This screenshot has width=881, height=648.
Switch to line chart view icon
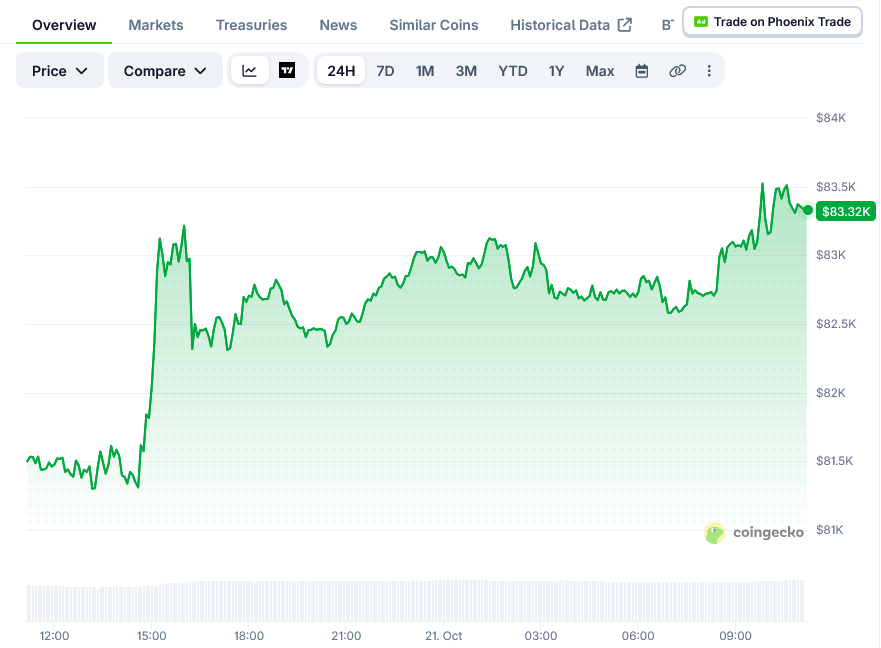(249, 71)
